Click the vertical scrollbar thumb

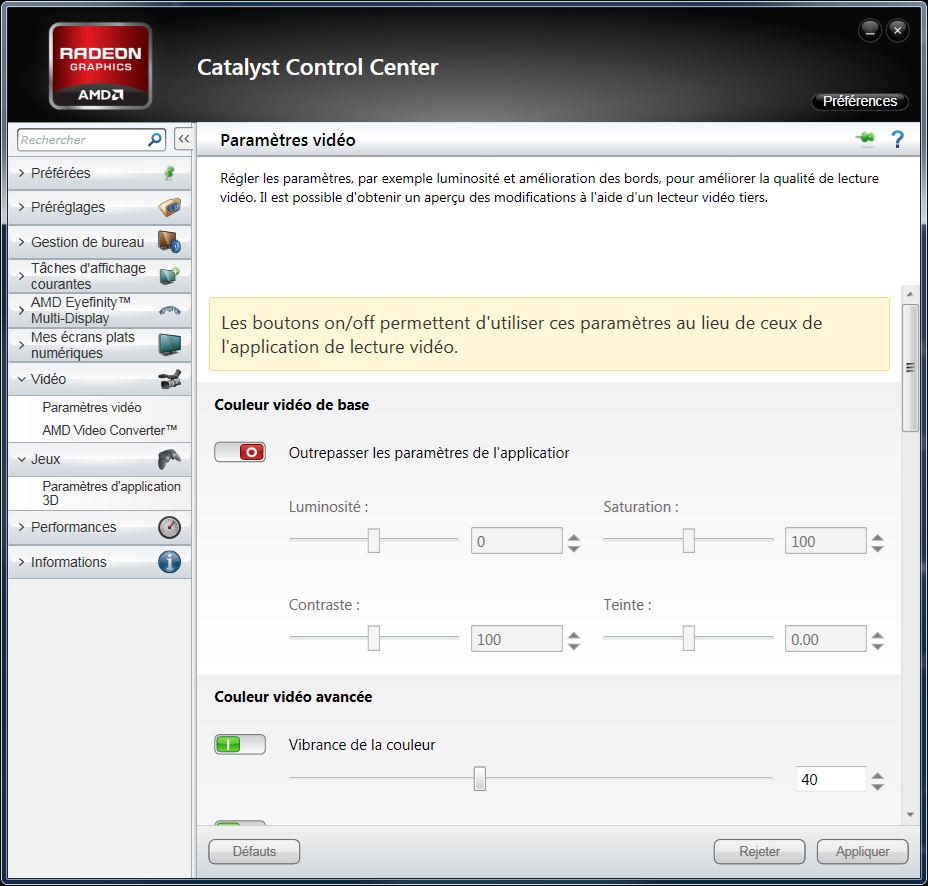pos(910,368)
